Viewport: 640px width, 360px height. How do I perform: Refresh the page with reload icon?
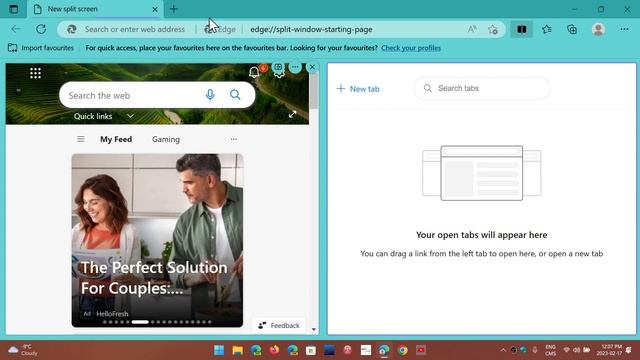click(41, 29)
